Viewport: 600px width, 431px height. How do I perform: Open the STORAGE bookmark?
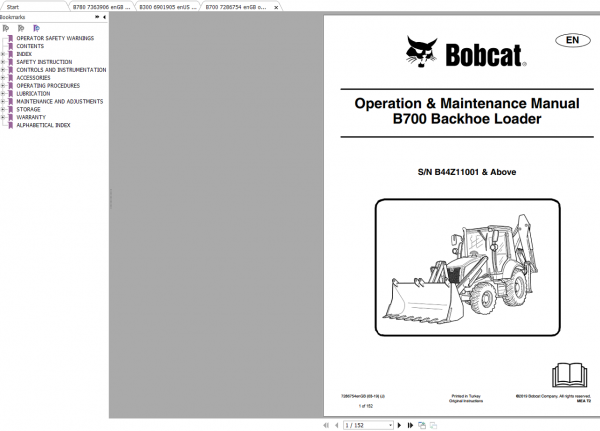click(x=28, y=109)
